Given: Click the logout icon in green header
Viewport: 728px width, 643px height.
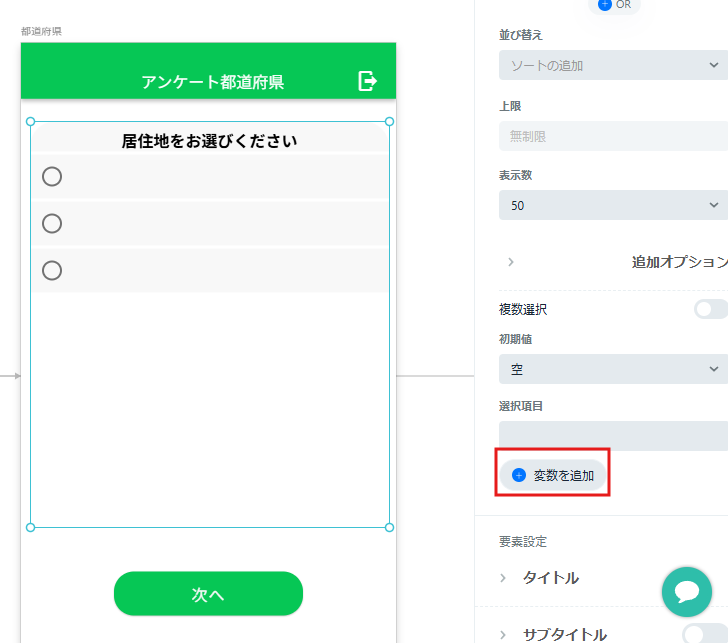Looking at the screenshot, I should (367, 81).
